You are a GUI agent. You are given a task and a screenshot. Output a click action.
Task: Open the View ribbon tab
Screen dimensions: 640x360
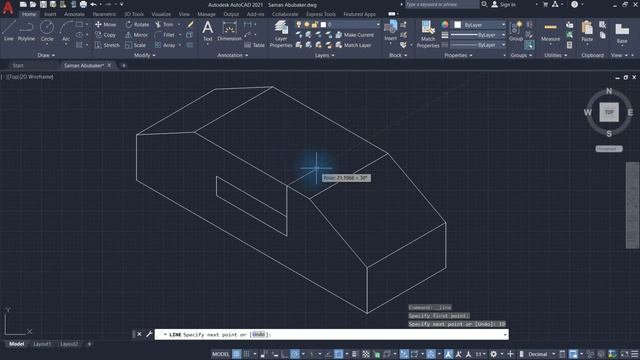coord(184,14)
